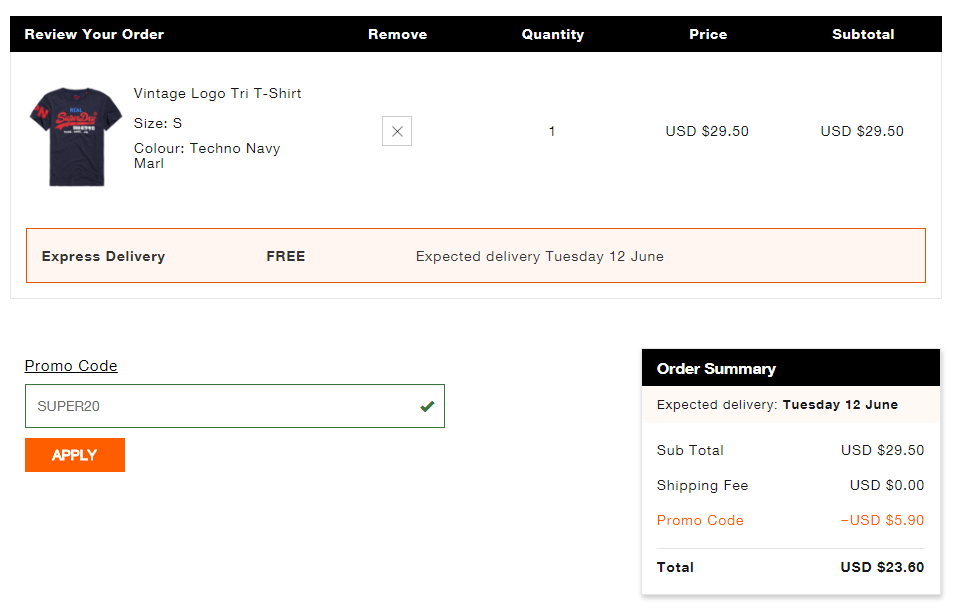
Task: Click the Order Summary header
Action: tap(716, 369)
